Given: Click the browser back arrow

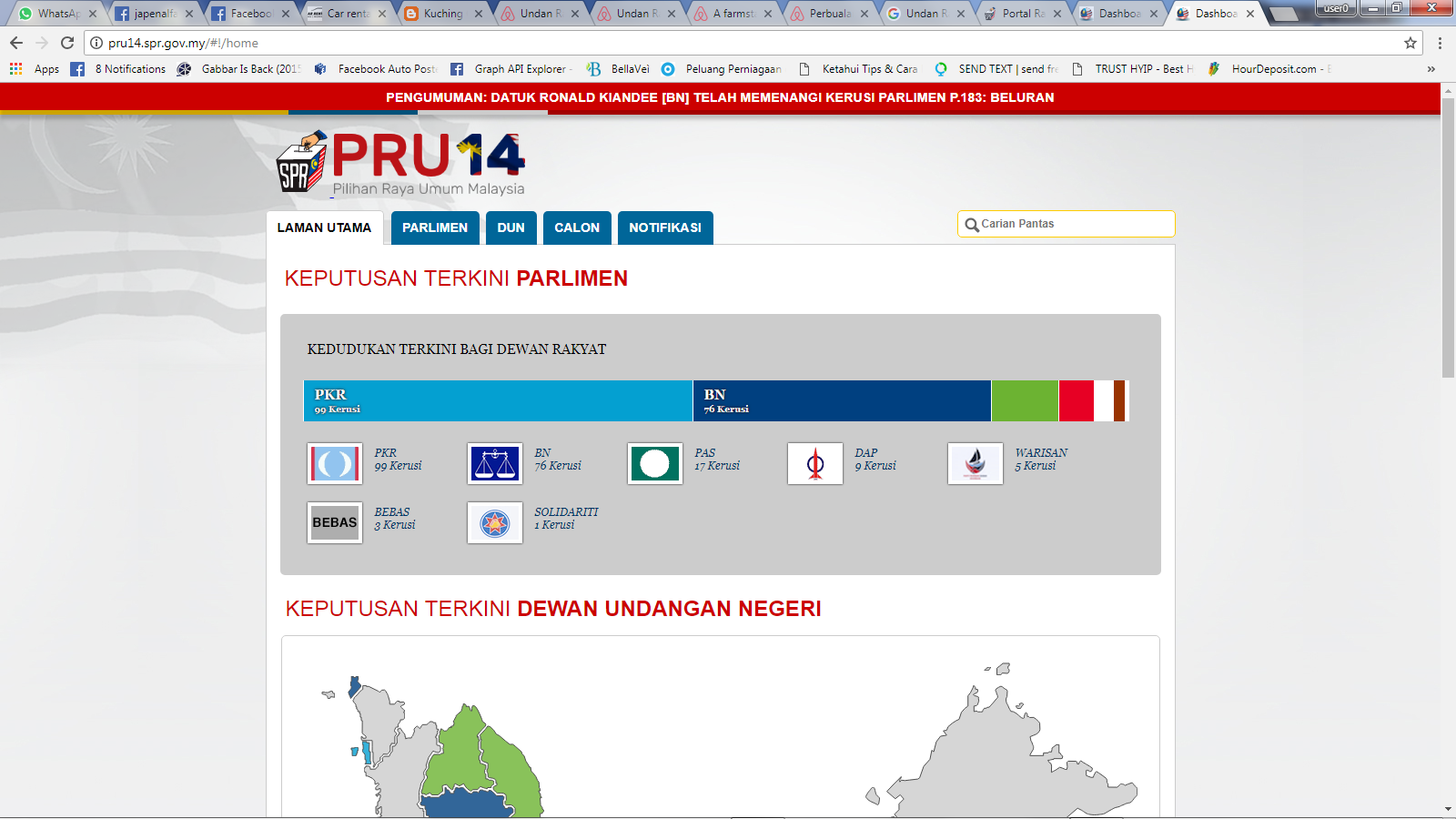Looking at the screenshot, I should (16, 43).
